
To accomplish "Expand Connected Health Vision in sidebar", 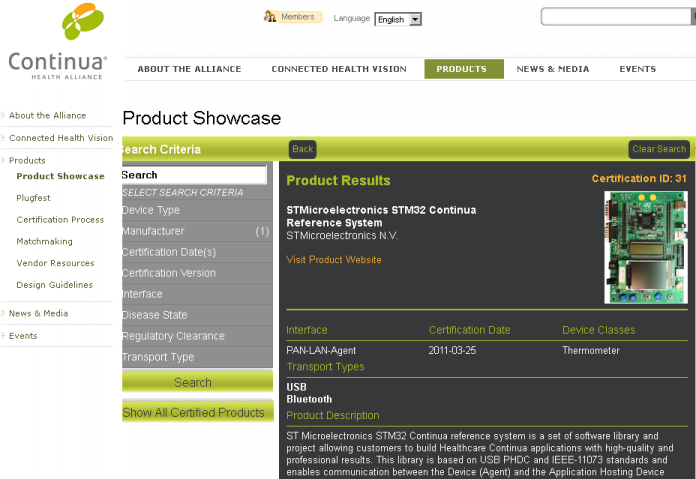I will pyautogui.click(x=61, y=138).
